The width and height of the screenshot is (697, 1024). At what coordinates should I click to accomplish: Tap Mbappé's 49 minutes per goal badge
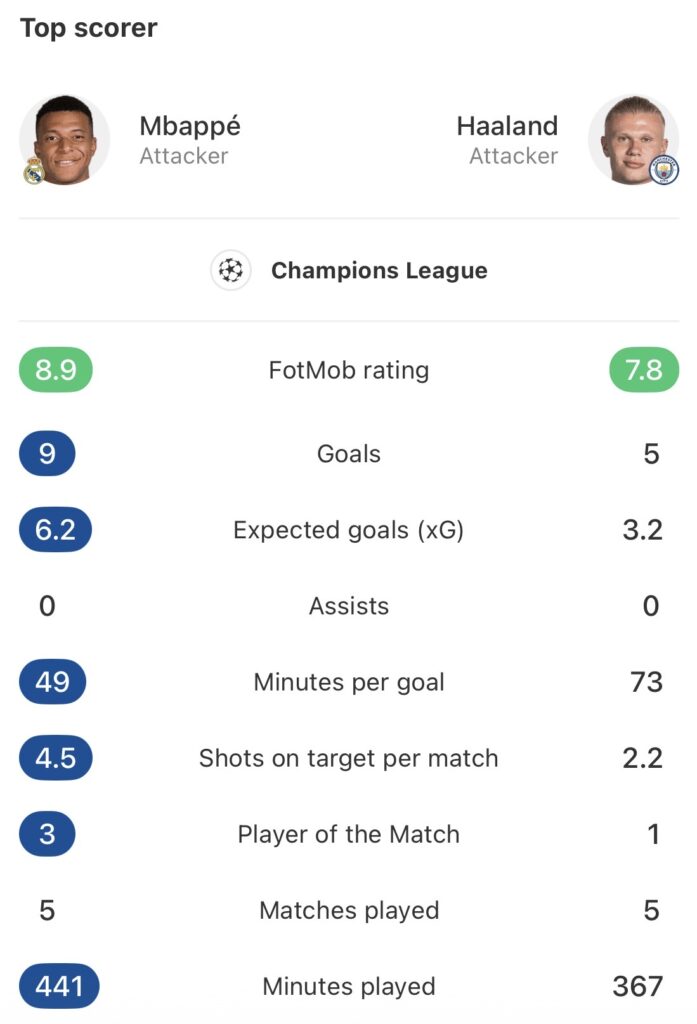tap(52, 682)
